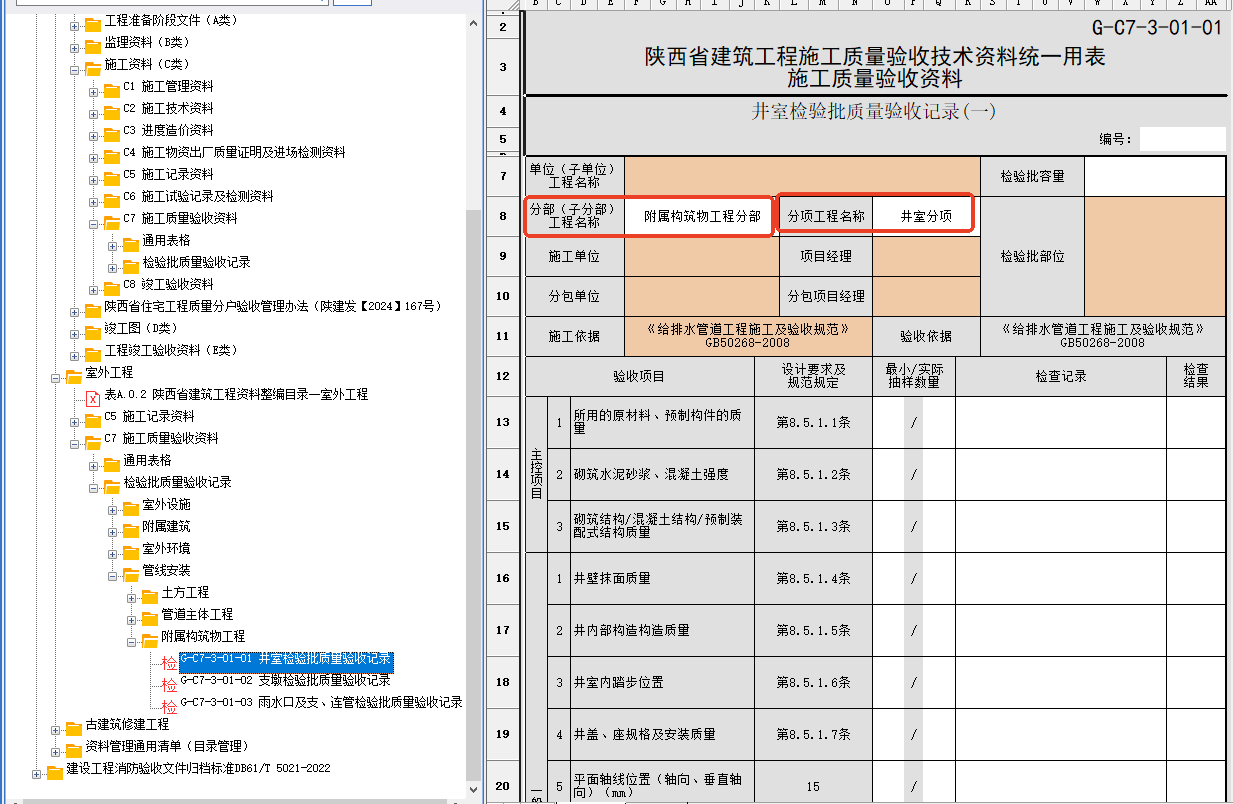1233x804 pixels.
Task: Select the 管道主体工程 tree entry
Action: click(x=197, y=615)
